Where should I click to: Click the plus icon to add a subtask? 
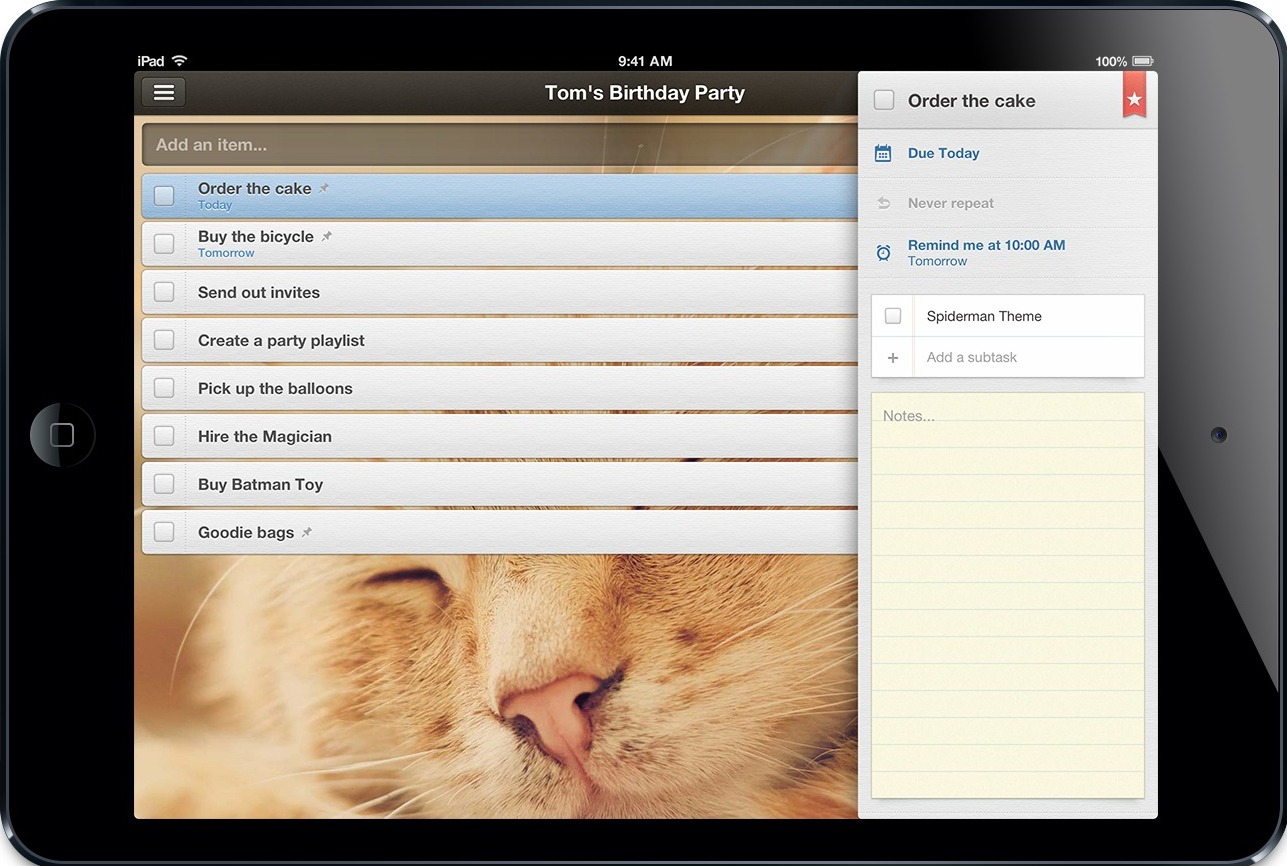coord(892,357)
